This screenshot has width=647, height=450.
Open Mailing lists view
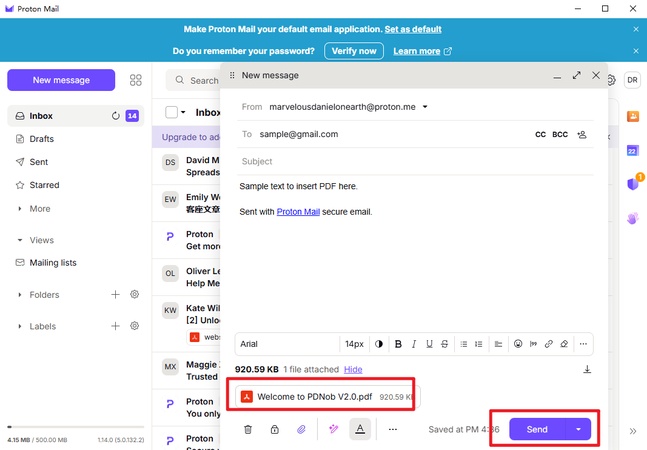pyautogui.click(x=53, y=263)
